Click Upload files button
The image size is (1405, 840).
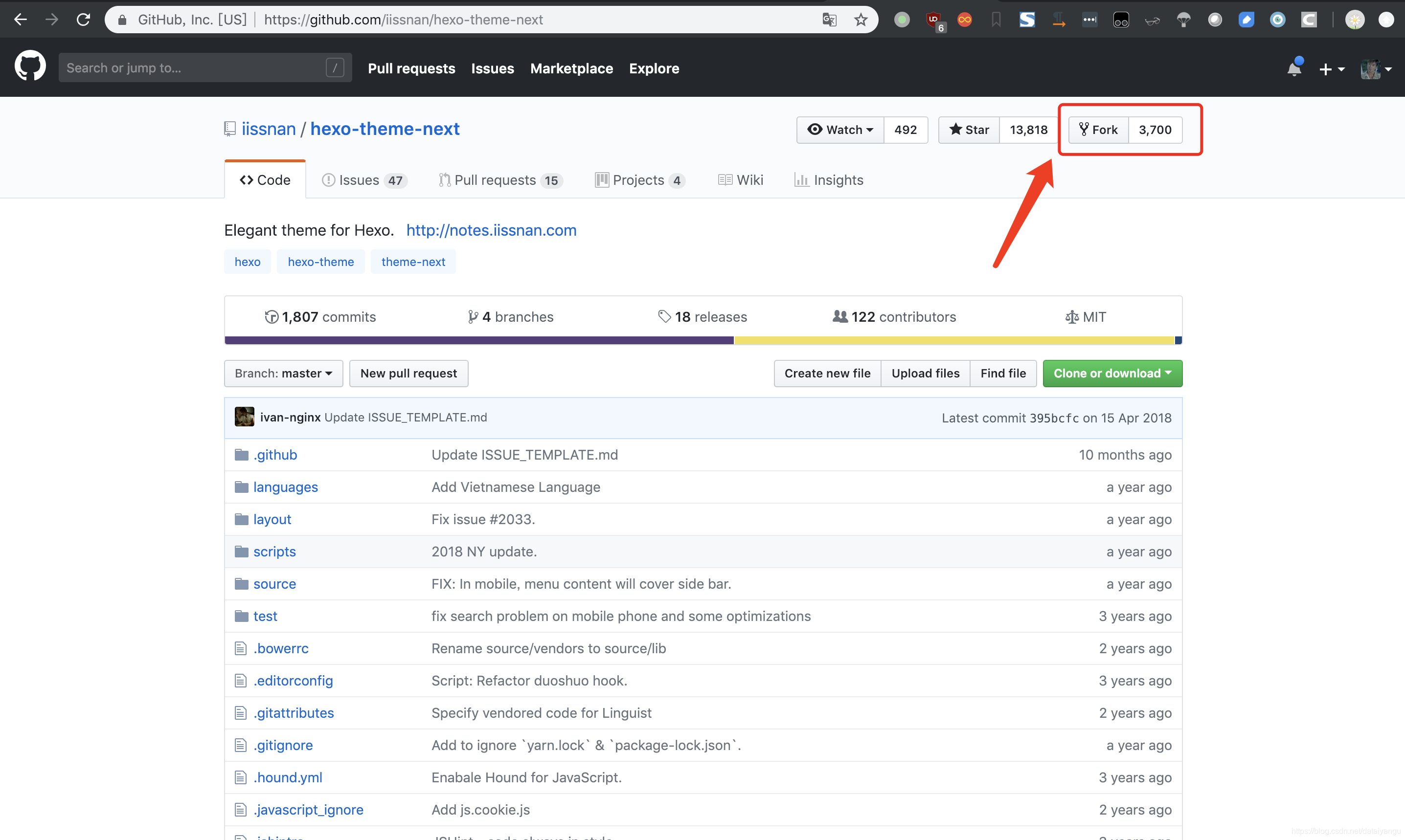click(926, 374)
